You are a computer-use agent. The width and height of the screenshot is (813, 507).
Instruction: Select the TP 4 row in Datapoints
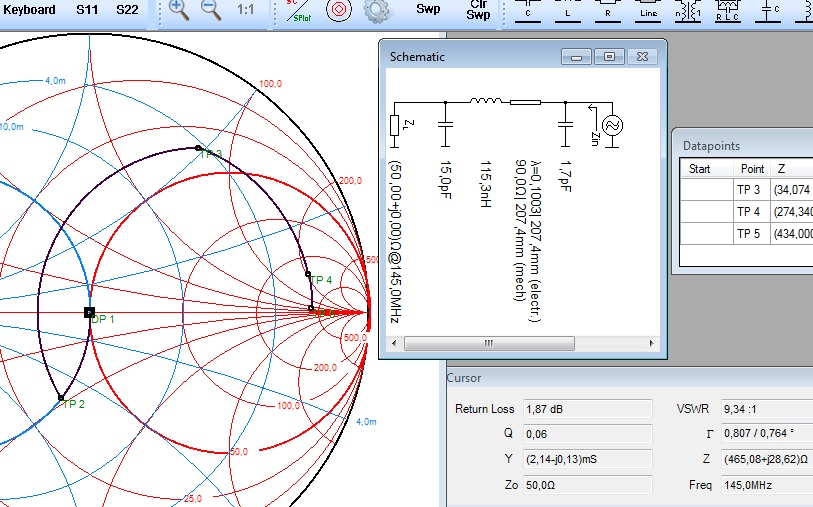point(749,212)
